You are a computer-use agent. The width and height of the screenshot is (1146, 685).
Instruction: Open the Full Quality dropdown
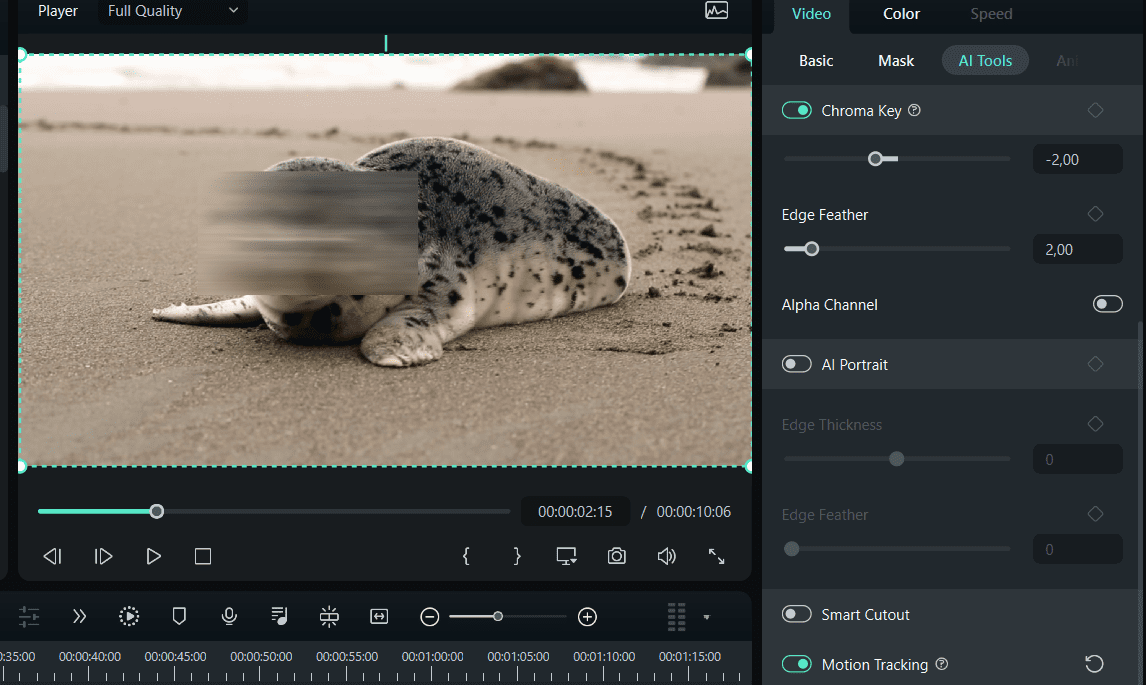click(x=170, y=11)
